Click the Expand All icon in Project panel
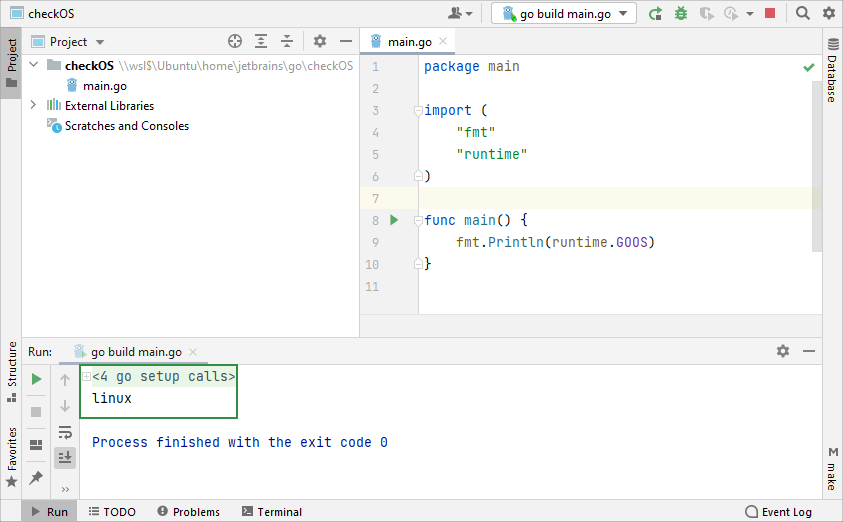The image size is (843, 522). pos(261,41)
